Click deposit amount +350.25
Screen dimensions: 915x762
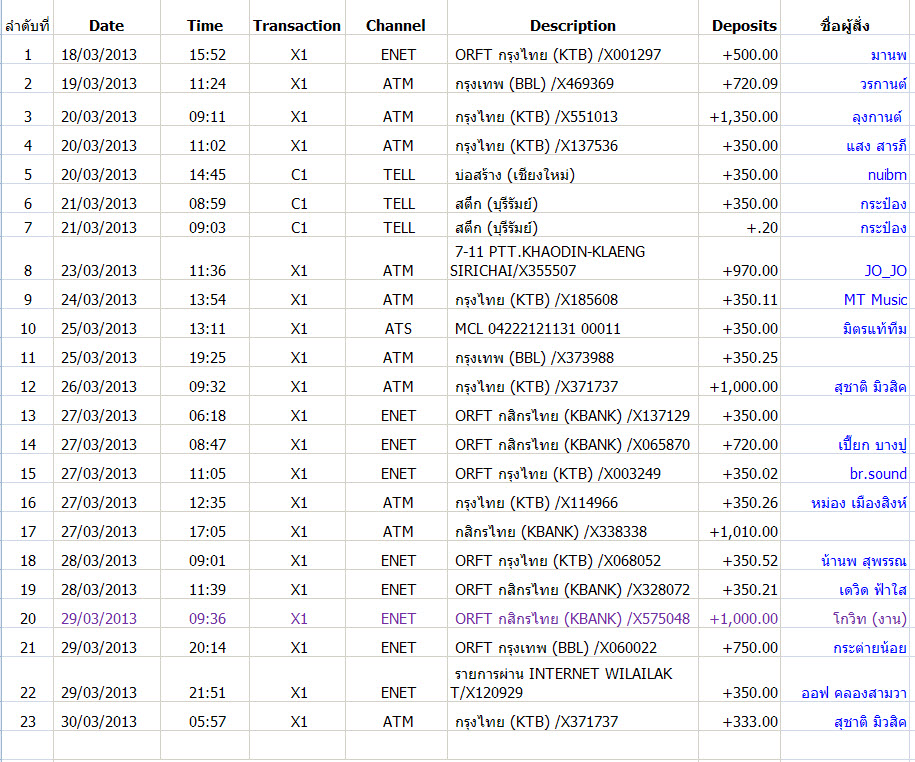[x=750, y=358]
